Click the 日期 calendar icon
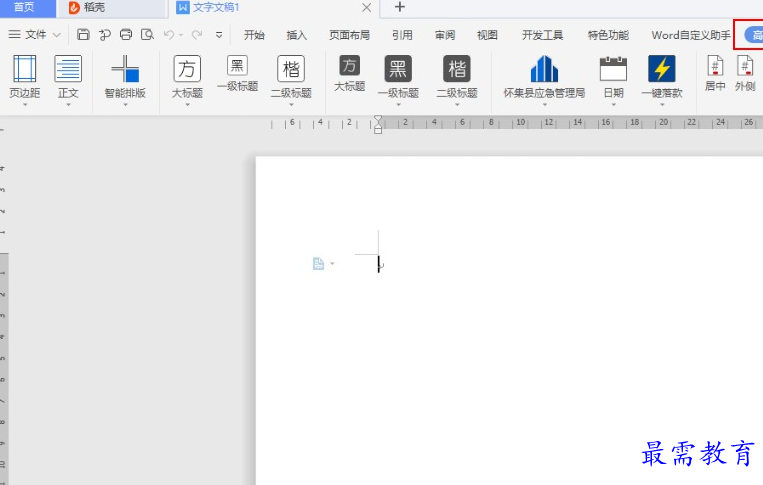This screenshot has width=763, height=485. click(613, 69)
